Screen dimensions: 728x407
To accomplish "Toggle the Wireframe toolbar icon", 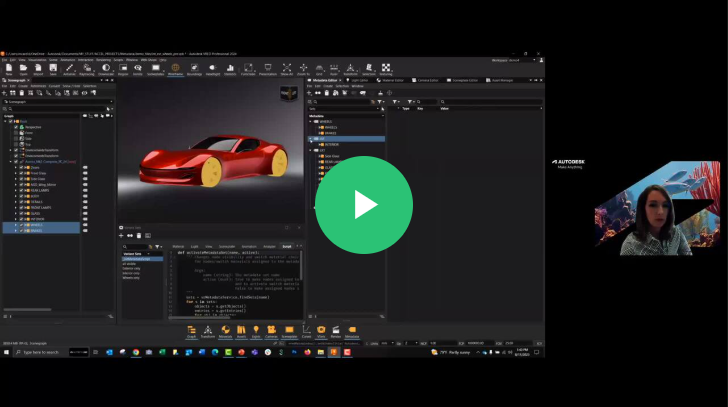I will click(176, 70).
